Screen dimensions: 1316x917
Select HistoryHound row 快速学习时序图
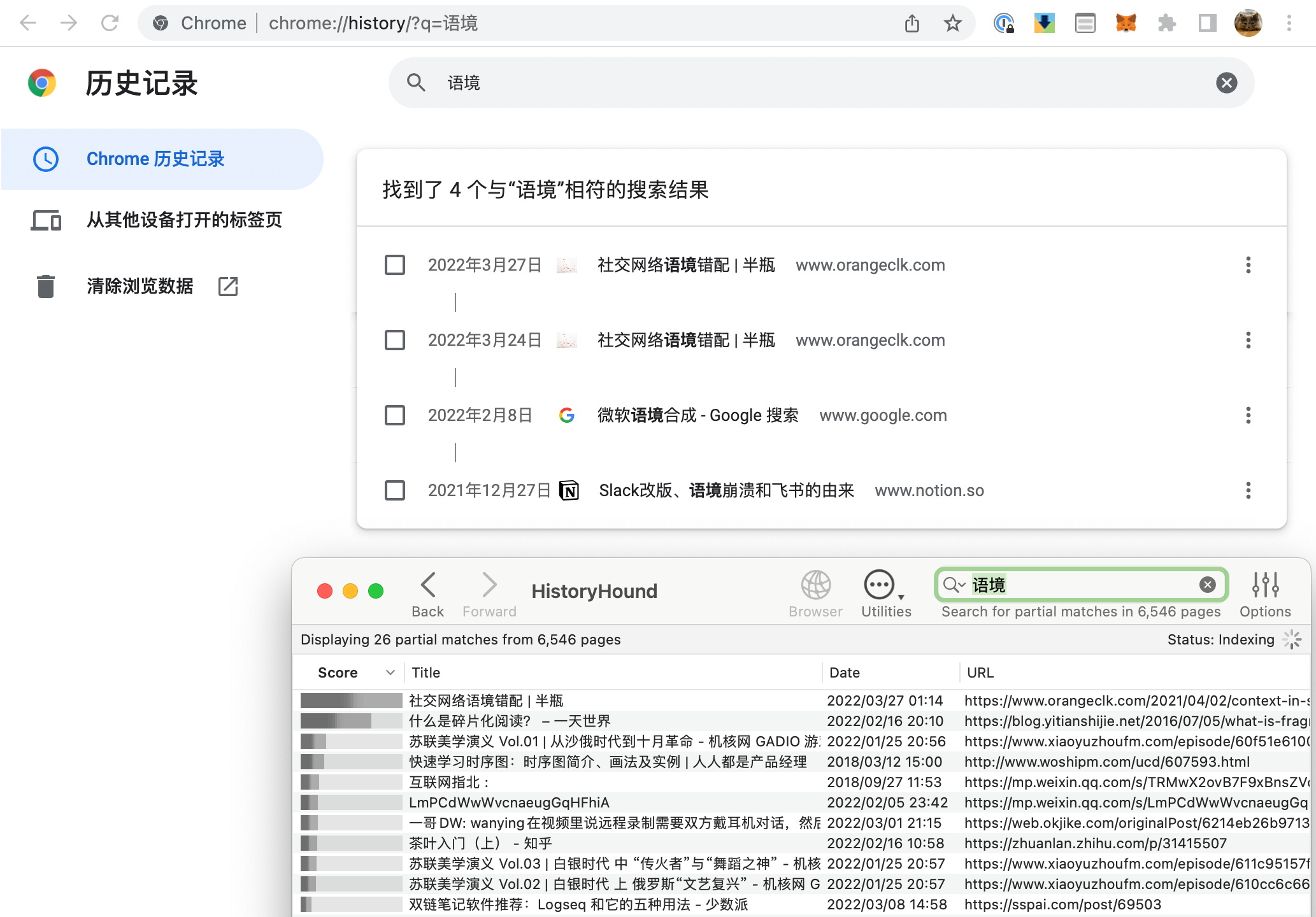(801, 762)
